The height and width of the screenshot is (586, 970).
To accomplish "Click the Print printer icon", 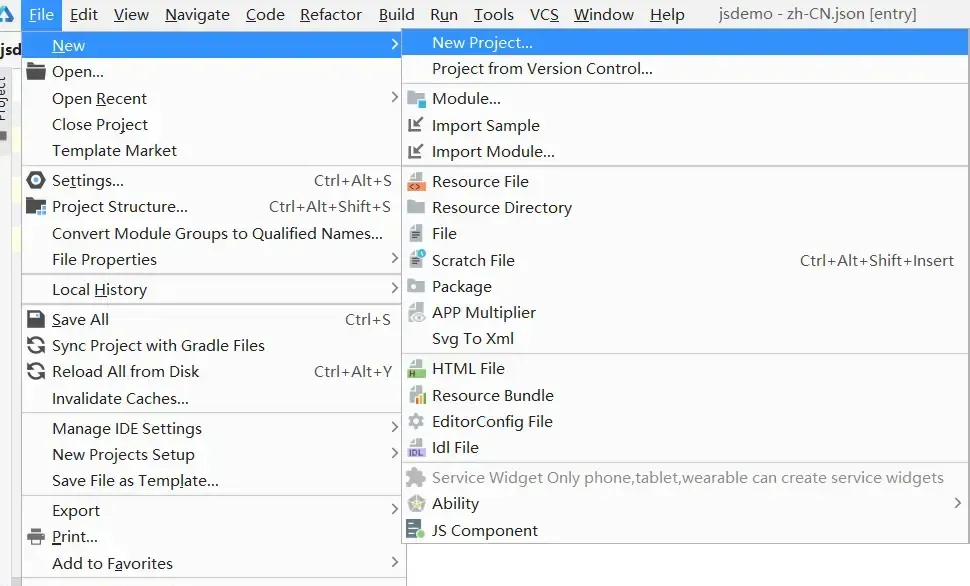I will coord(36,536).
